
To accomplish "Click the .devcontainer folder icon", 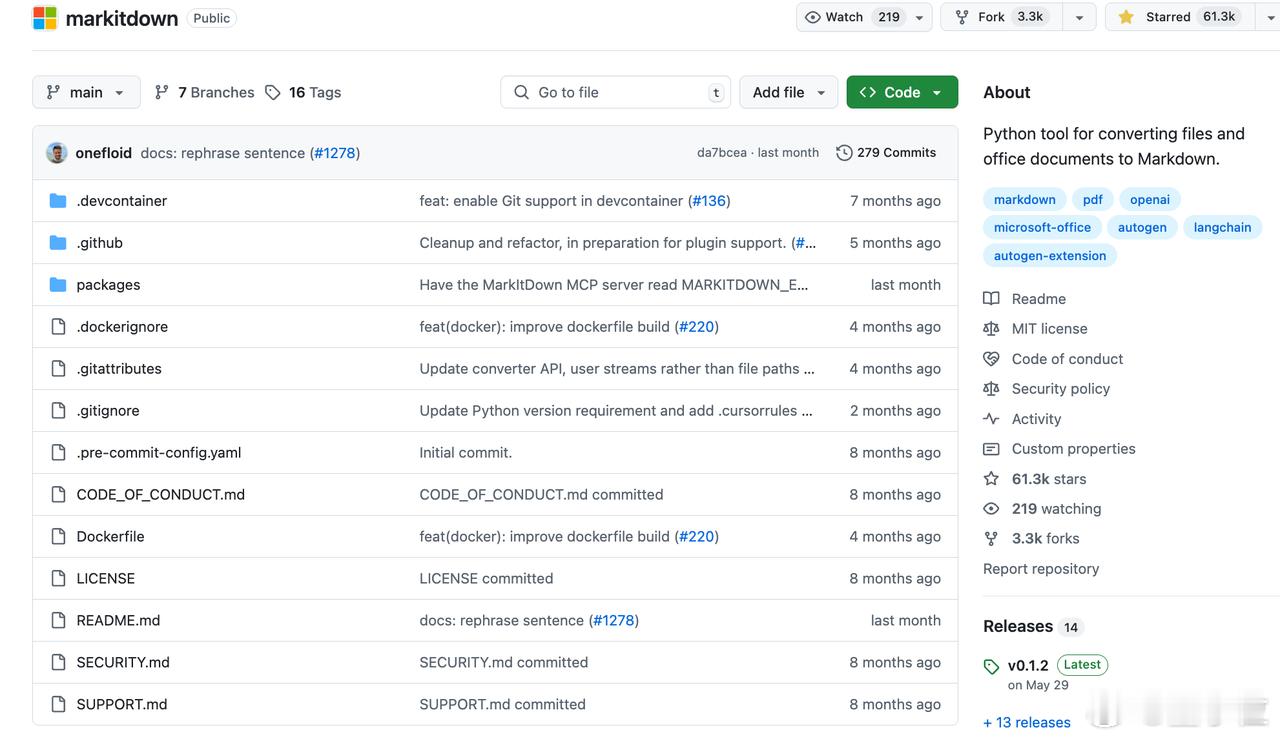I will (58, 201).
